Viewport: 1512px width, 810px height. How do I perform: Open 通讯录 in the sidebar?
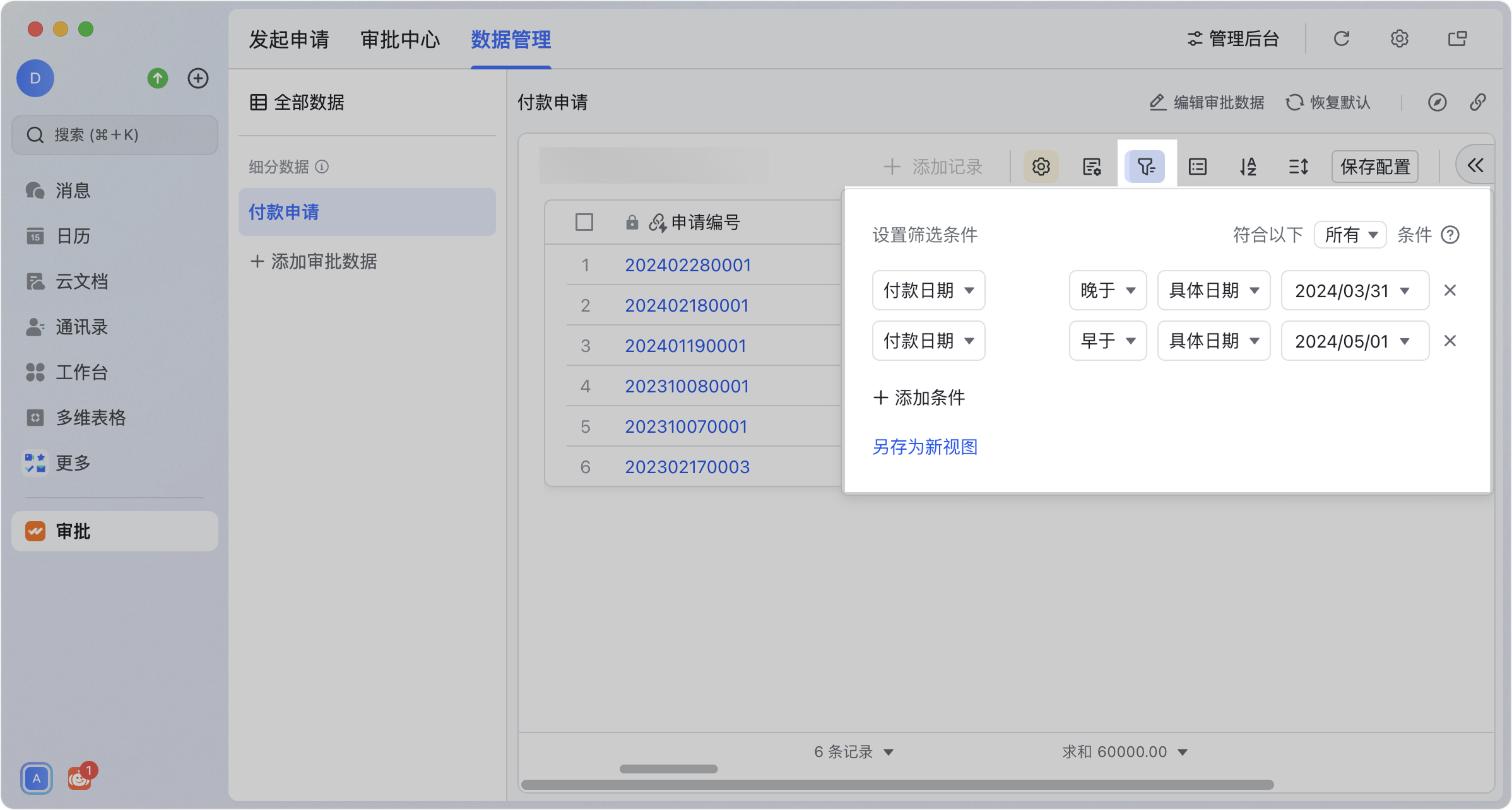(115, 327)
